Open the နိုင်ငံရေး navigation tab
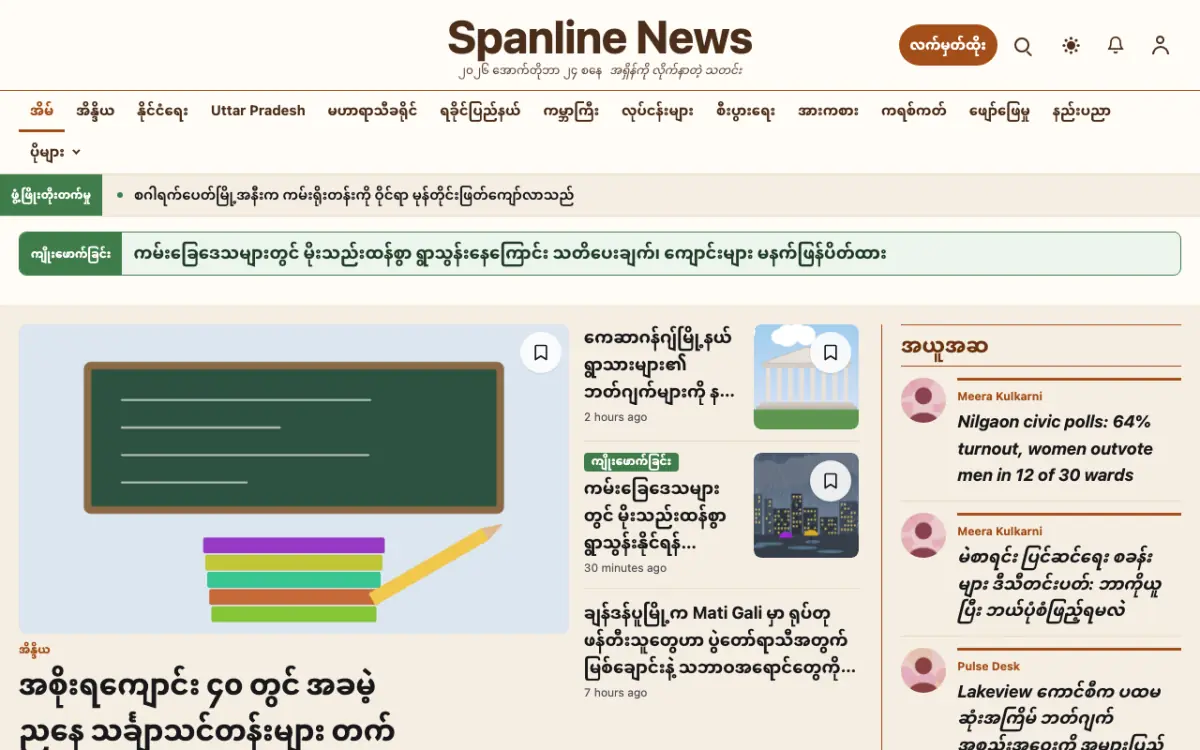 click(x=162, y=111)
